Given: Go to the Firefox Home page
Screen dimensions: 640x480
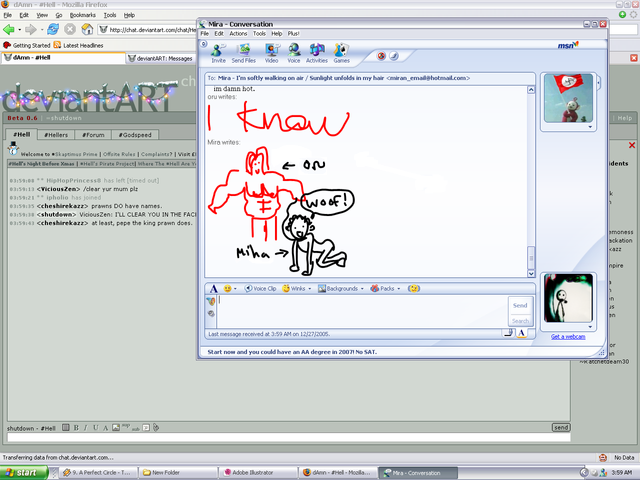Looking at the screenshot, I should [x=87, y=29].
